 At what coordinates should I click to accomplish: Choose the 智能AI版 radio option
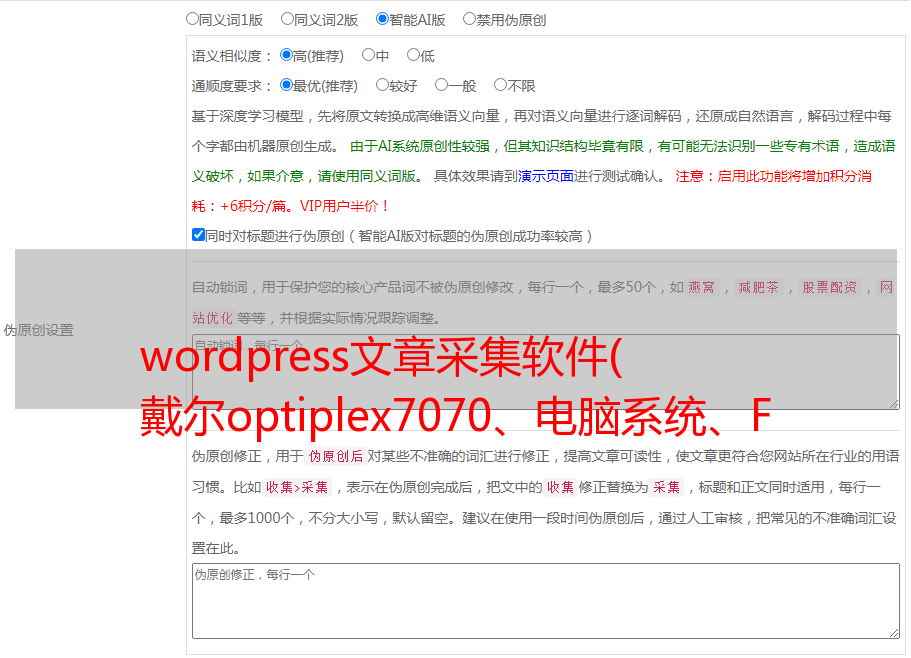[x=382, y=19]
